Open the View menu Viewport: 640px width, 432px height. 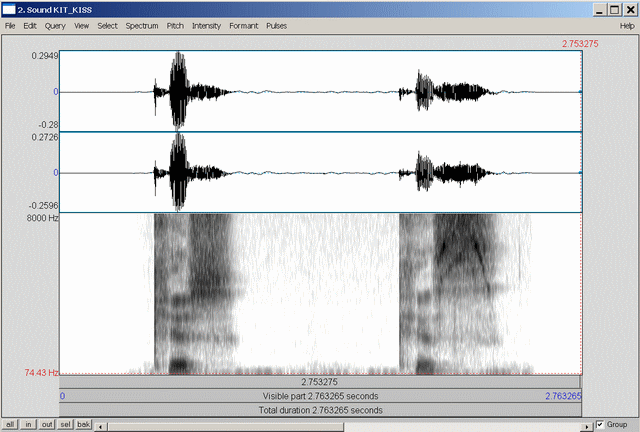tap(81, 25)
